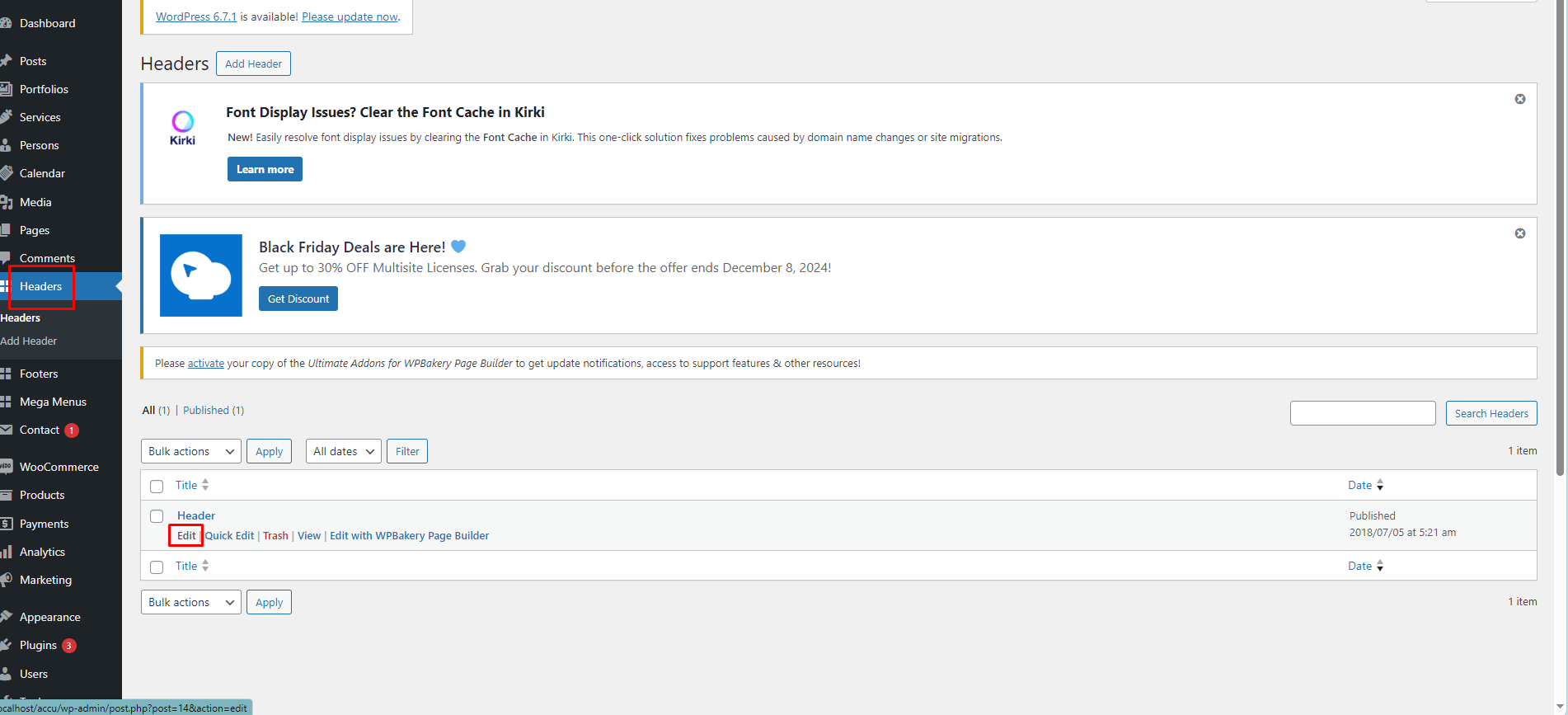This screenshot has width=1568, height=715.
Task: Click the Media icon in sidebar
Action: click(6, 202)
